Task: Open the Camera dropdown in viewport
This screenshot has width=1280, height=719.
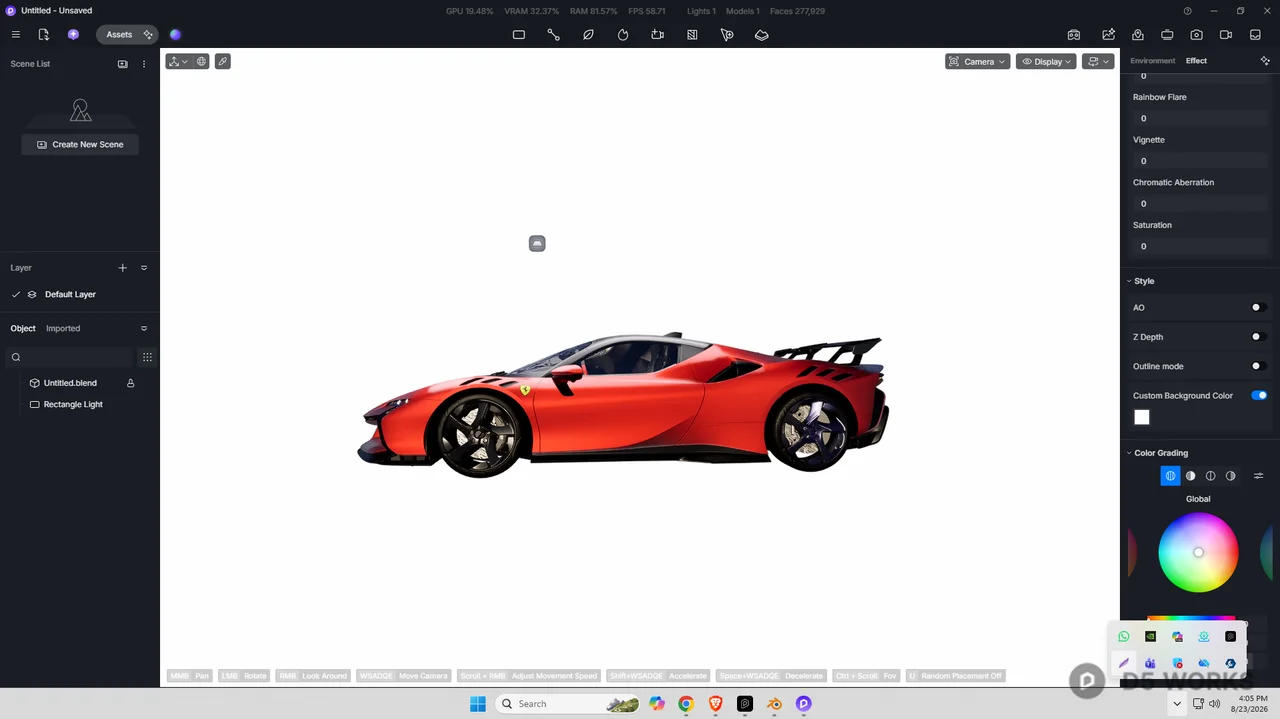Action: coord(978,61)
